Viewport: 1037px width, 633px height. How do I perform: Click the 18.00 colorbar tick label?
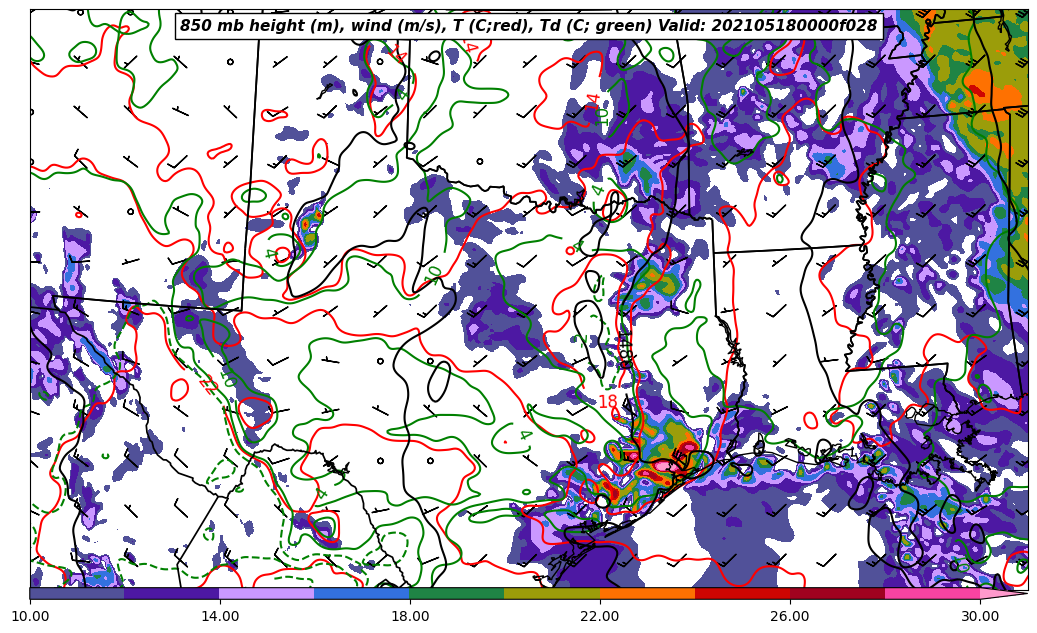[x=410, y=616]
